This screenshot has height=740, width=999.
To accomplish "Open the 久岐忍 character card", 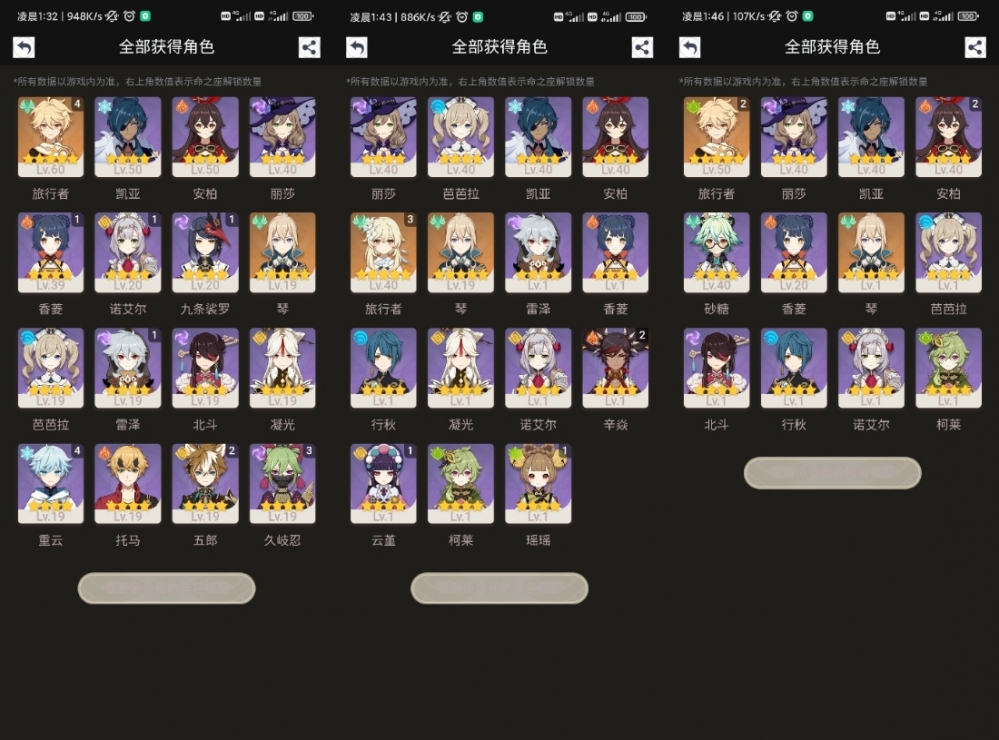I will pos(282,484).
